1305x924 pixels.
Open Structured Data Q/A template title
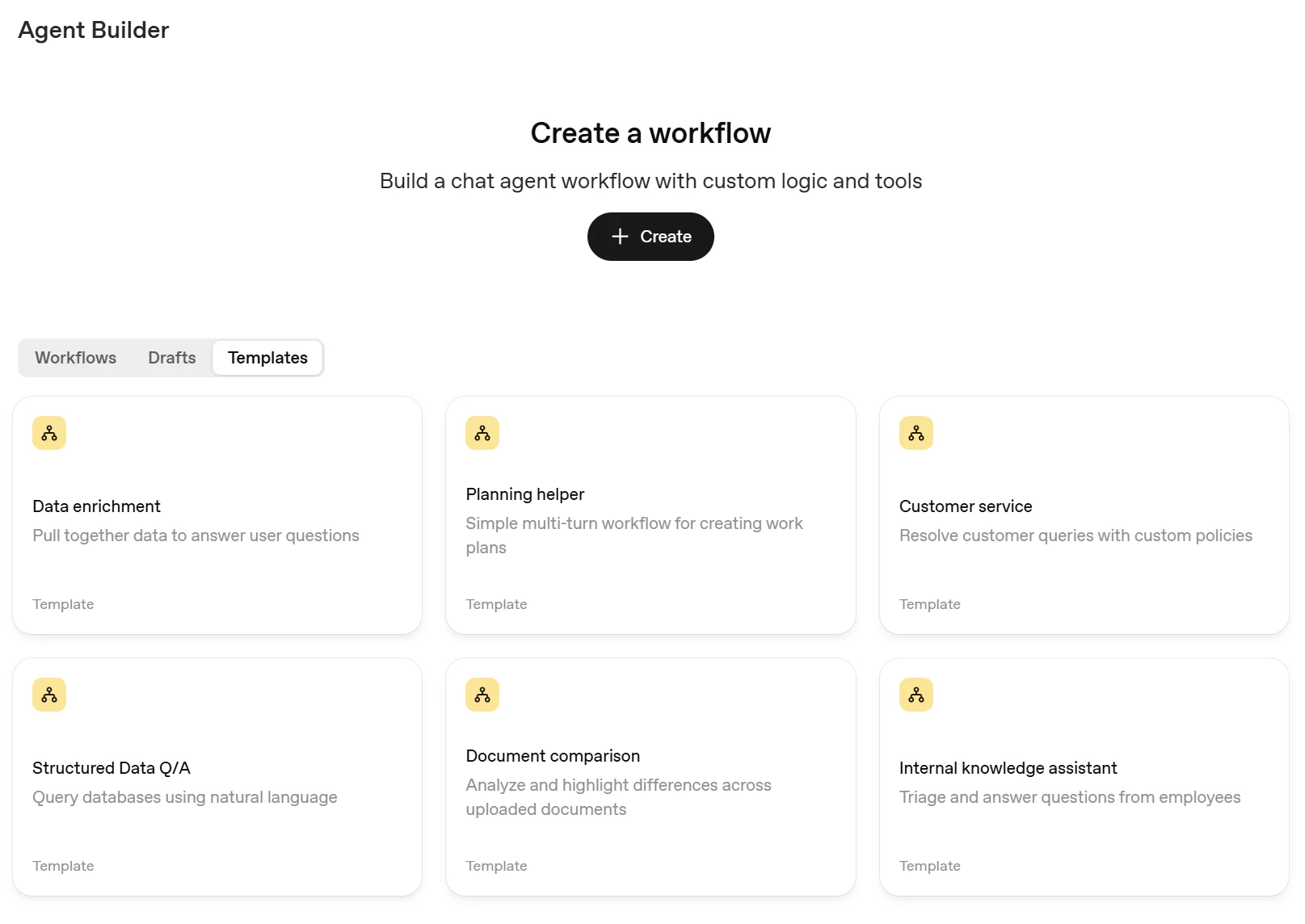(112, 768)
